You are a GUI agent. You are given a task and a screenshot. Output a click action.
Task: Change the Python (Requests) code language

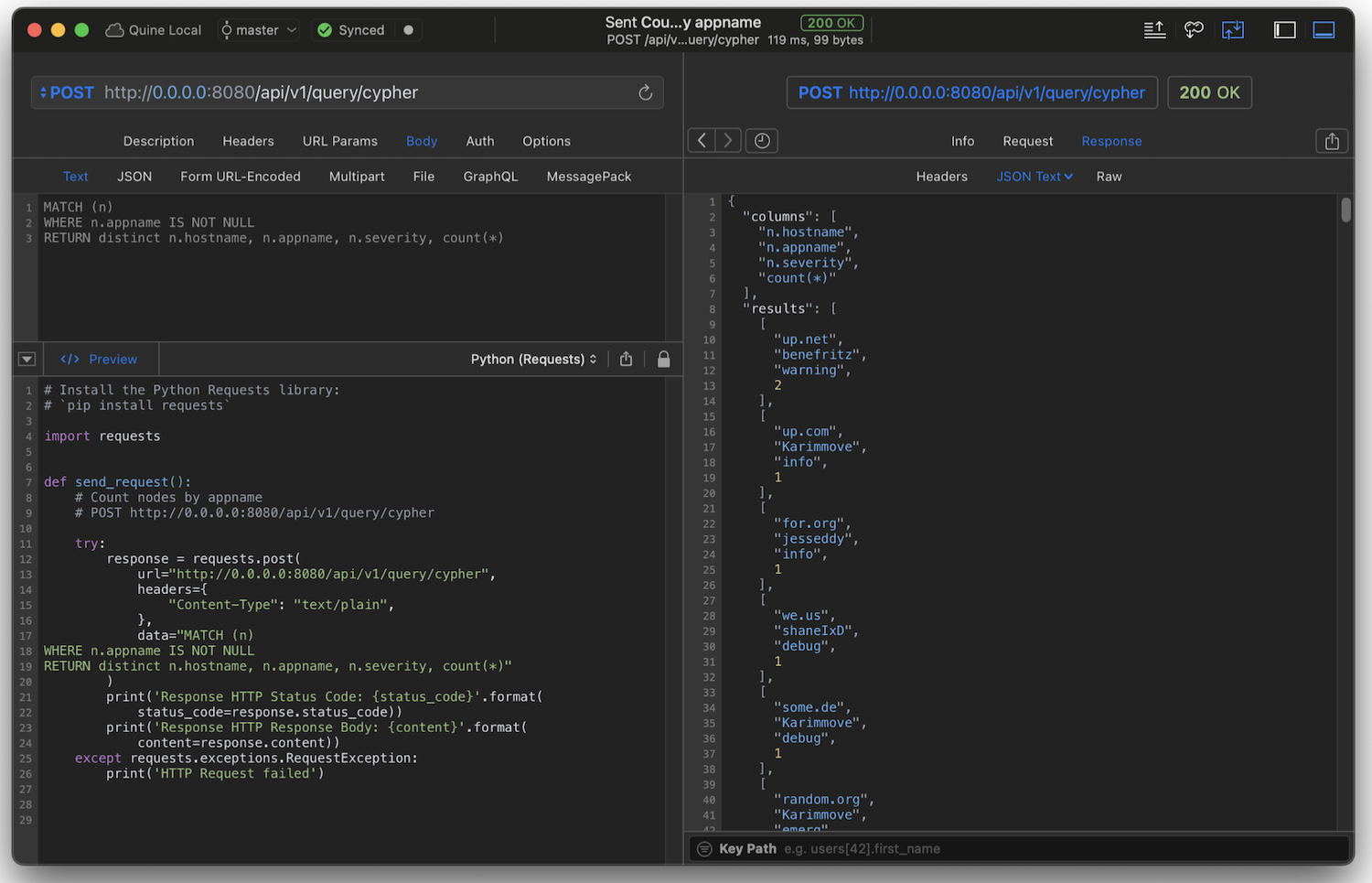533,359
